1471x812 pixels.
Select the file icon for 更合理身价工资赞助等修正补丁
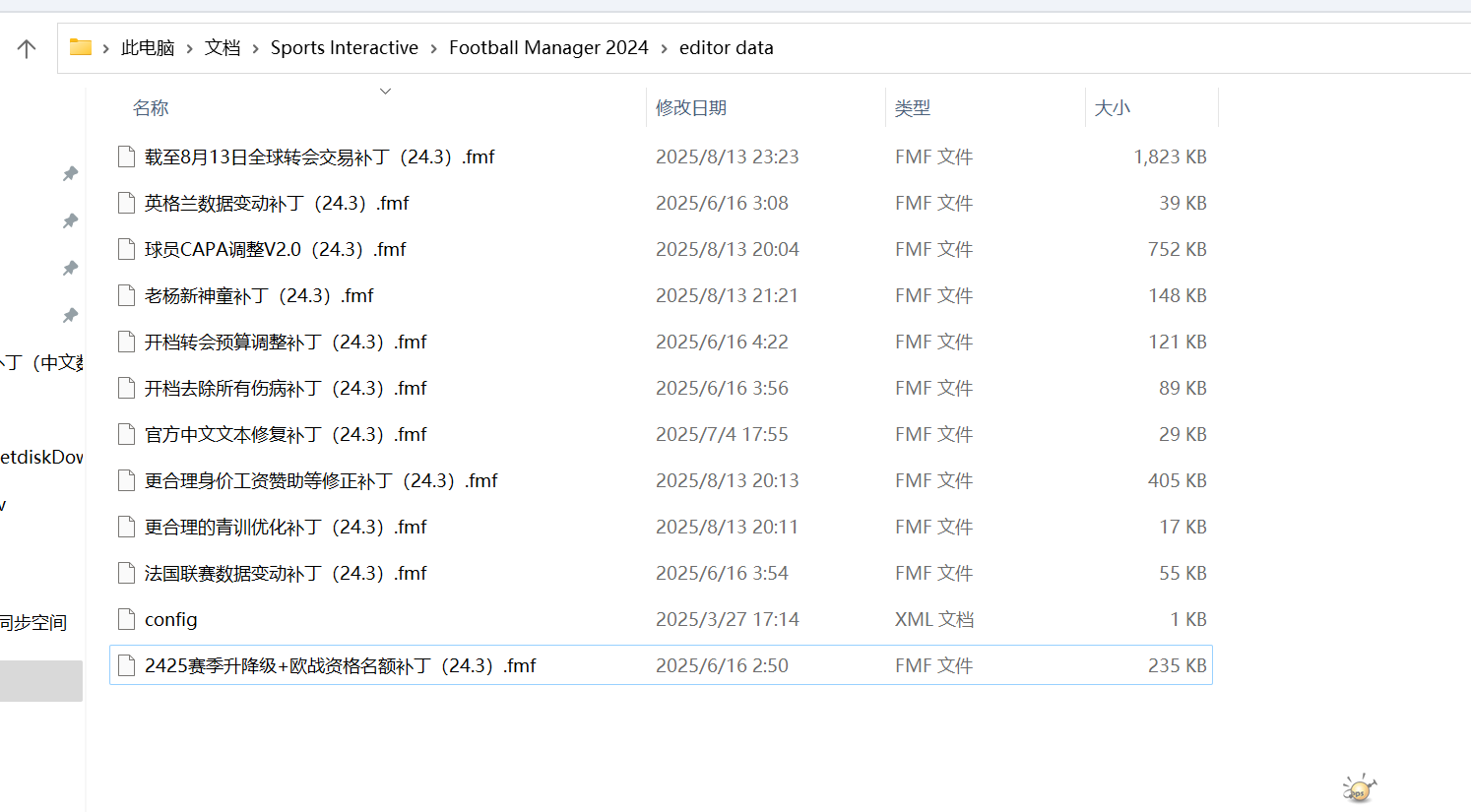pos(126,480)
